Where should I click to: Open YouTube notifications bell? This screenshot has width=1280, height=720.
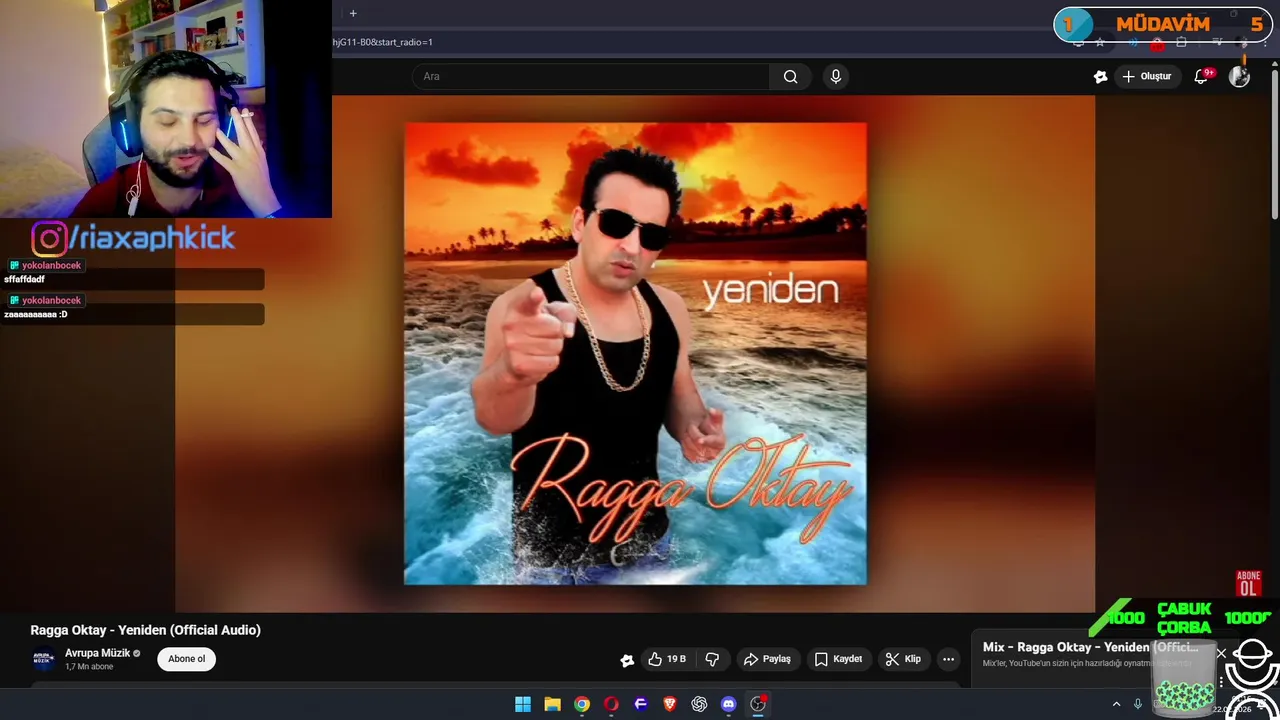click(x=1203, y=76)
